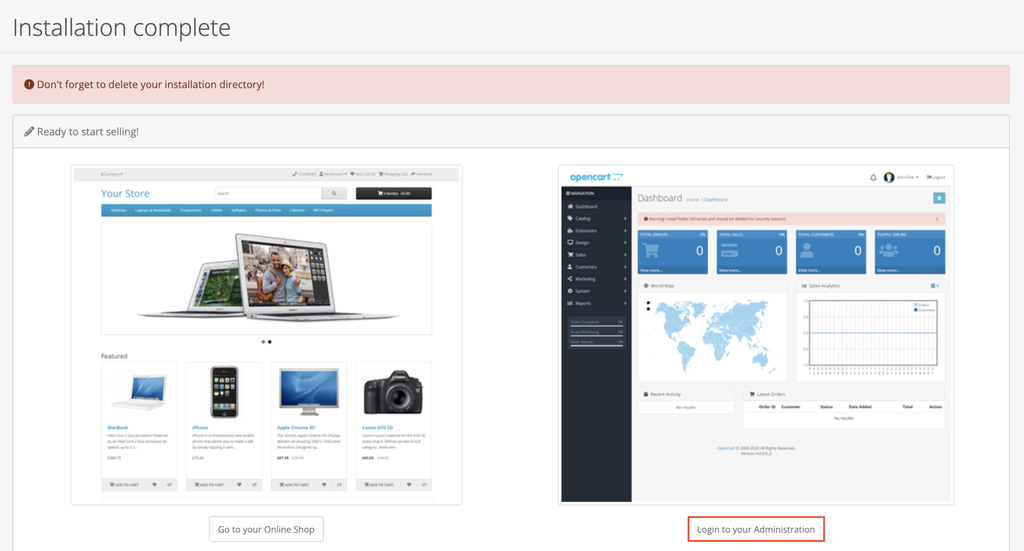Click the magnifier search button in store preview
Screen dimensions: 1024x551
[335, 193]
